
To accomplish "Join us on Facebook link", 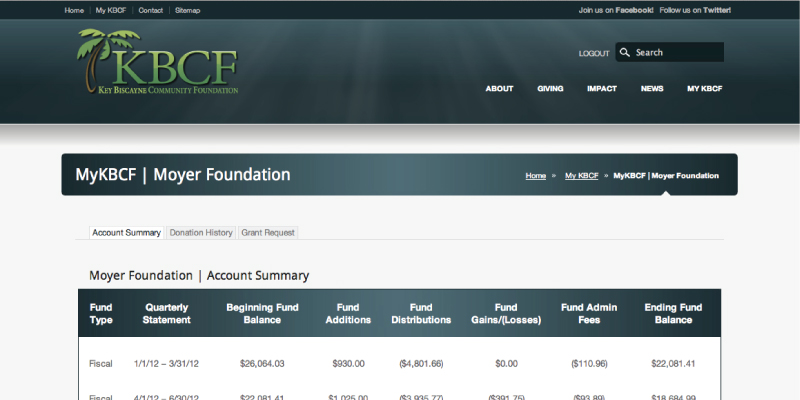I will [616, 10].
